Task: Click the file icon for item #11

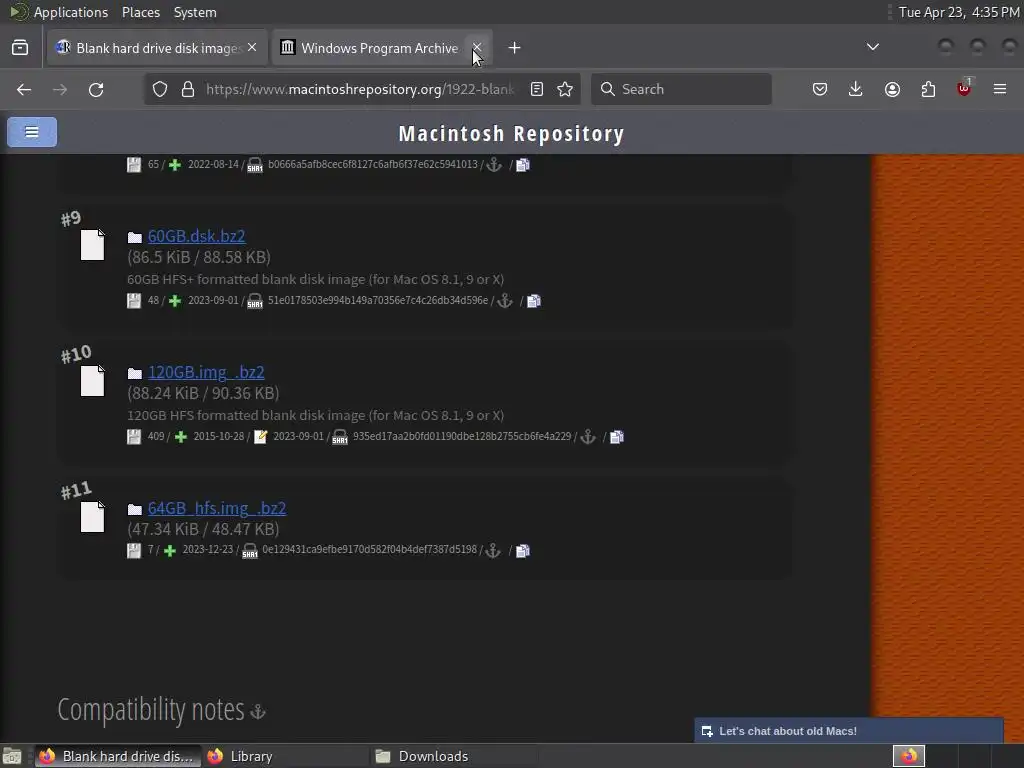Action: coord(92,517)
